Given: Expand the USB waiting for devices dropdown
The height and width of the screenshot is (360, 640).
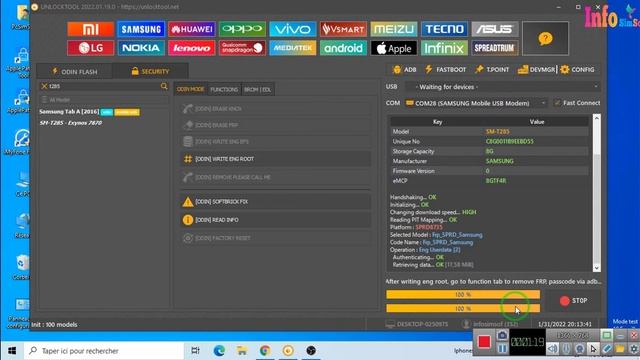Looking at the screenshot, I should [x=502, y=87].
